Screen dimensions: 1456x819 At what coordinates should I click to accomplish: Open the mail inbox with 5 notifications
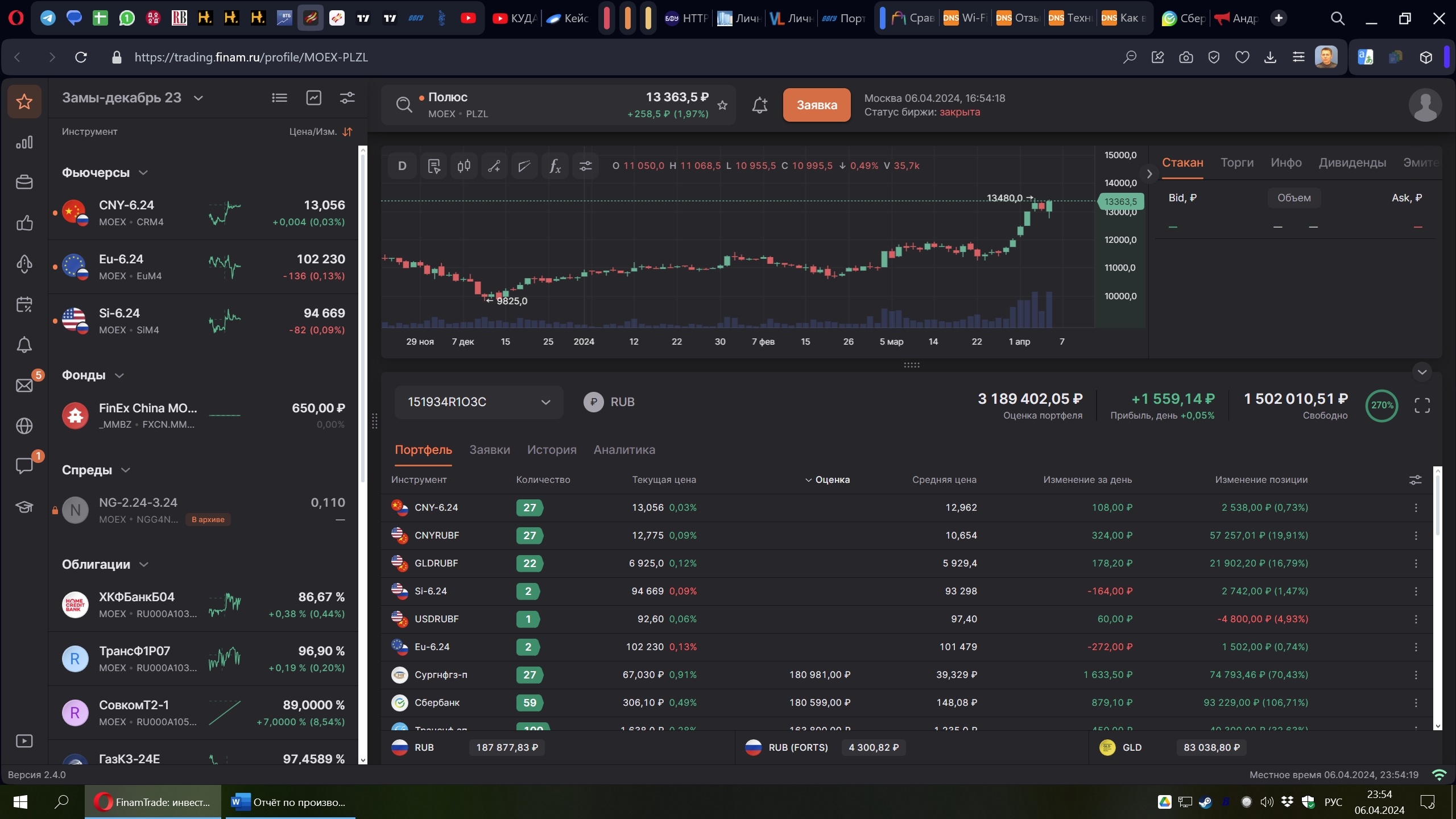(x=24, y=385)
